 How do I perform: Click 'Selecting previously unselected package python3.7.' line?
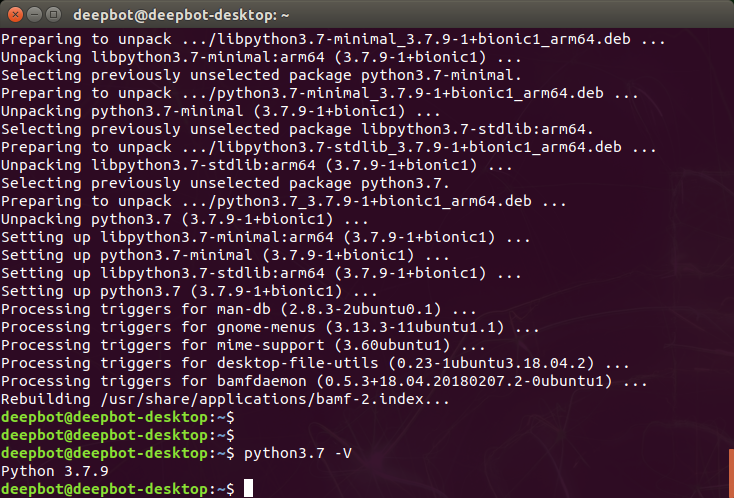click(x=225, y=183)
